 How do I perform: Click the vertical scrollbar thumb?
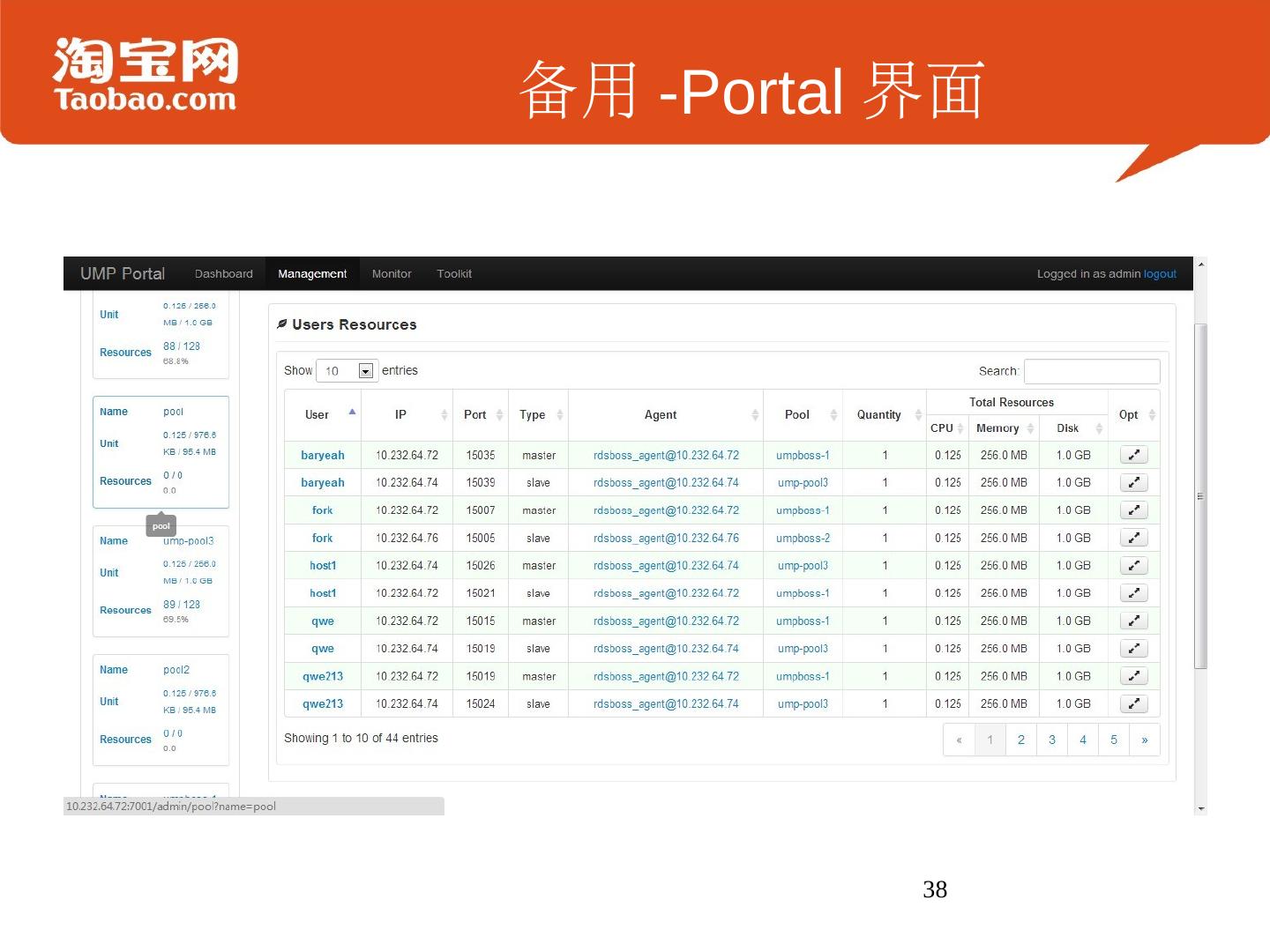[1200, 496]
